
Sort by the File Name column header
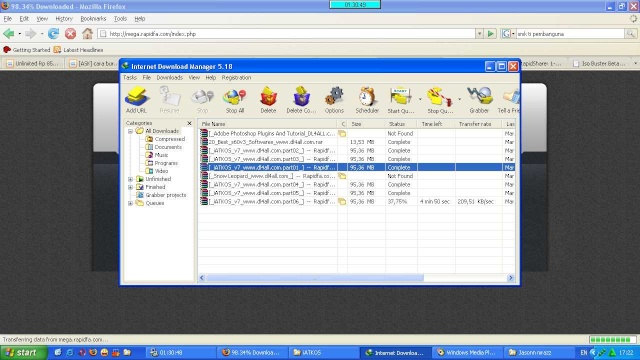click(x=267, y=124)
